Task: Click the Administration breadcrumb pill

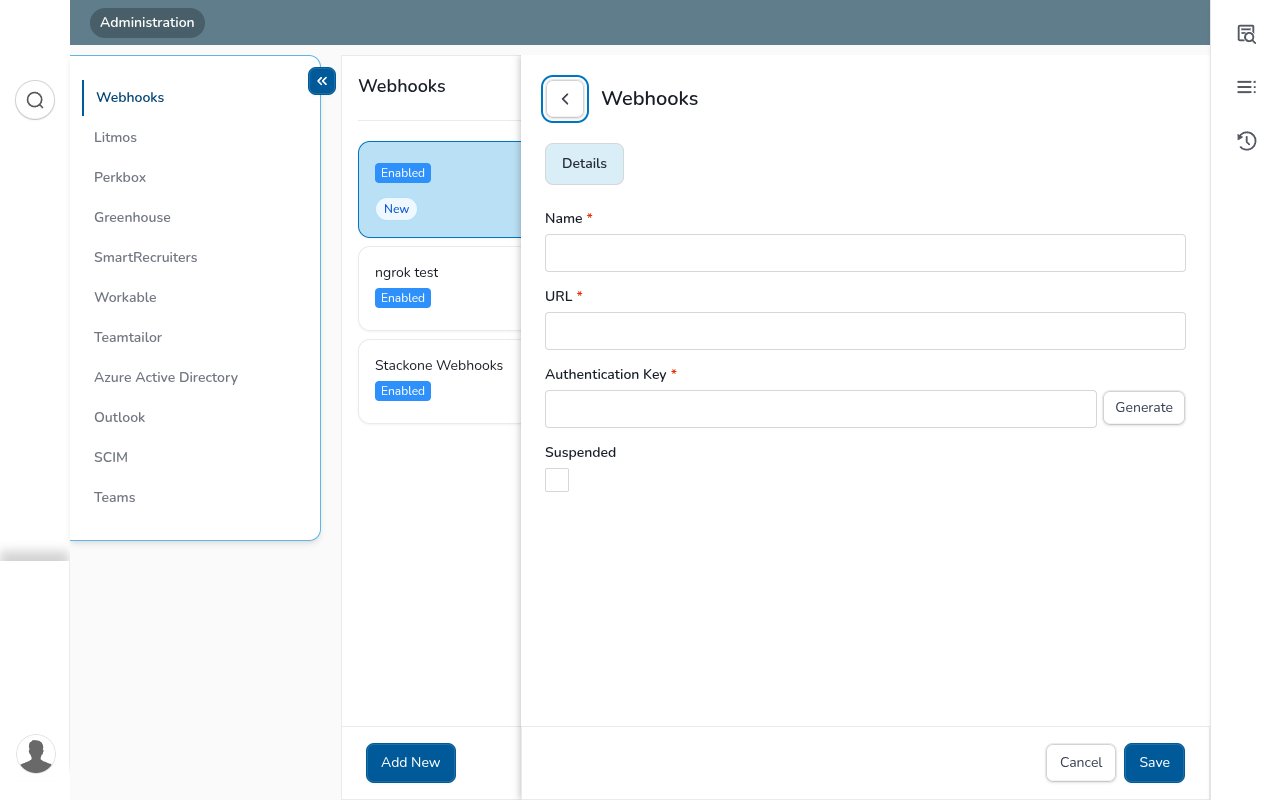Action: (147, 22)
